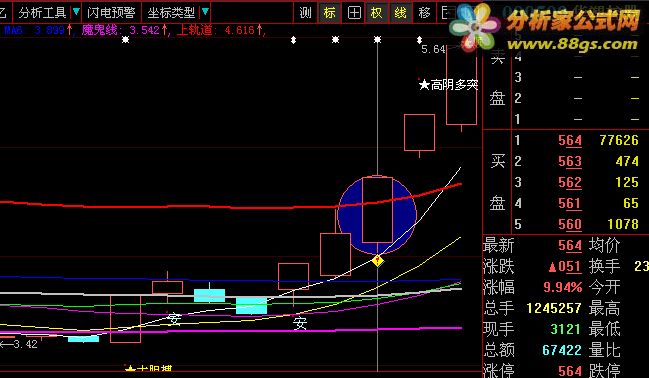
Task: Toggle the 线 line drawing button
Action: (401, 12)
